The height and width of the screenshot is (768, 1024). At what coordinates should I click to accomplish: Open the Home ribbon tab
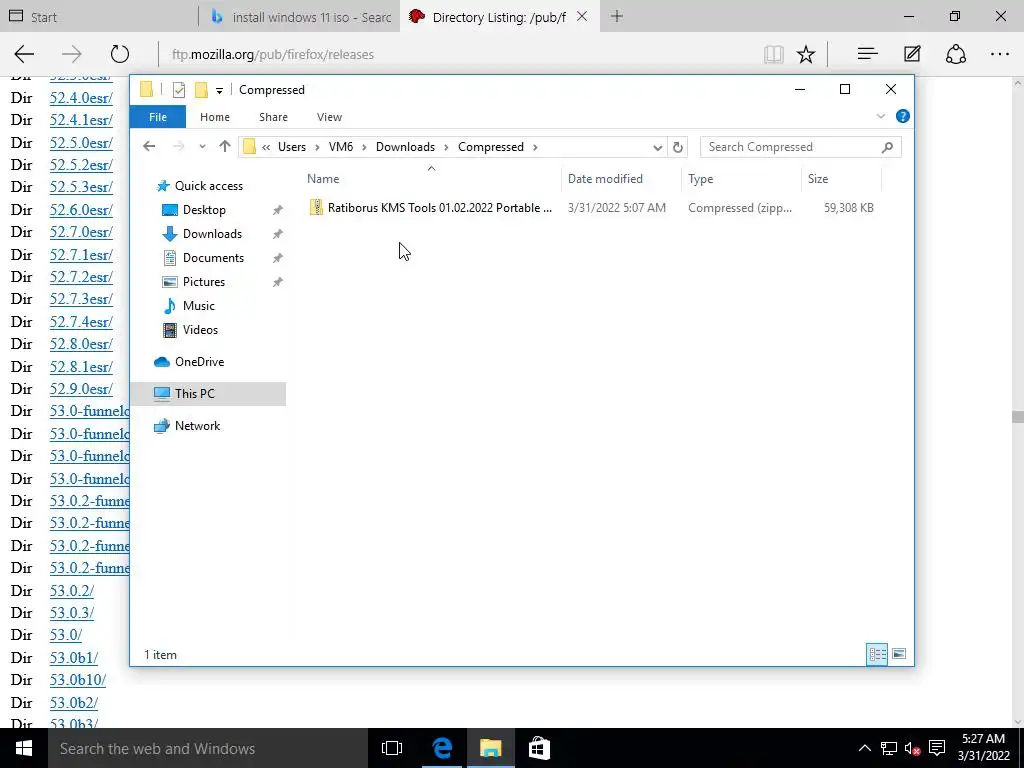click(215, 117)
